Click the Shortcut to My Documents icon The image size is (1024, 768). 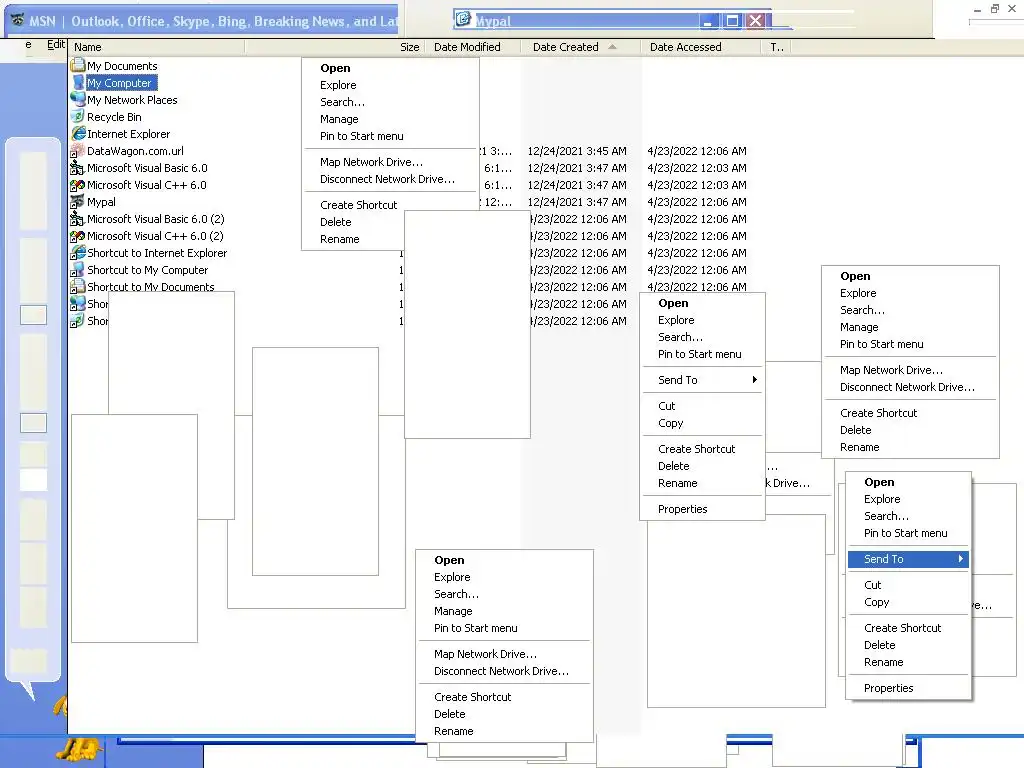tap(78, 286)
